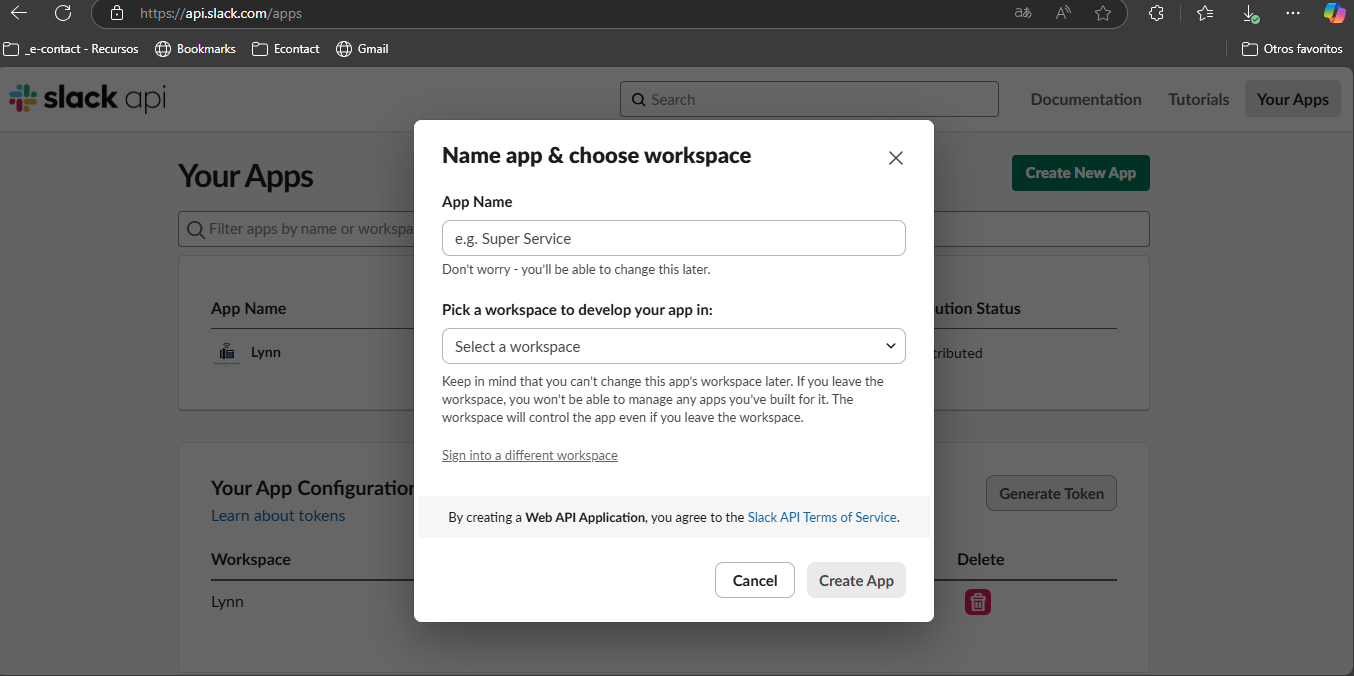Viewport: 1354px width, 676px height.
Task: Click the back arrow in the browser
Action: (x=18, y=13)
